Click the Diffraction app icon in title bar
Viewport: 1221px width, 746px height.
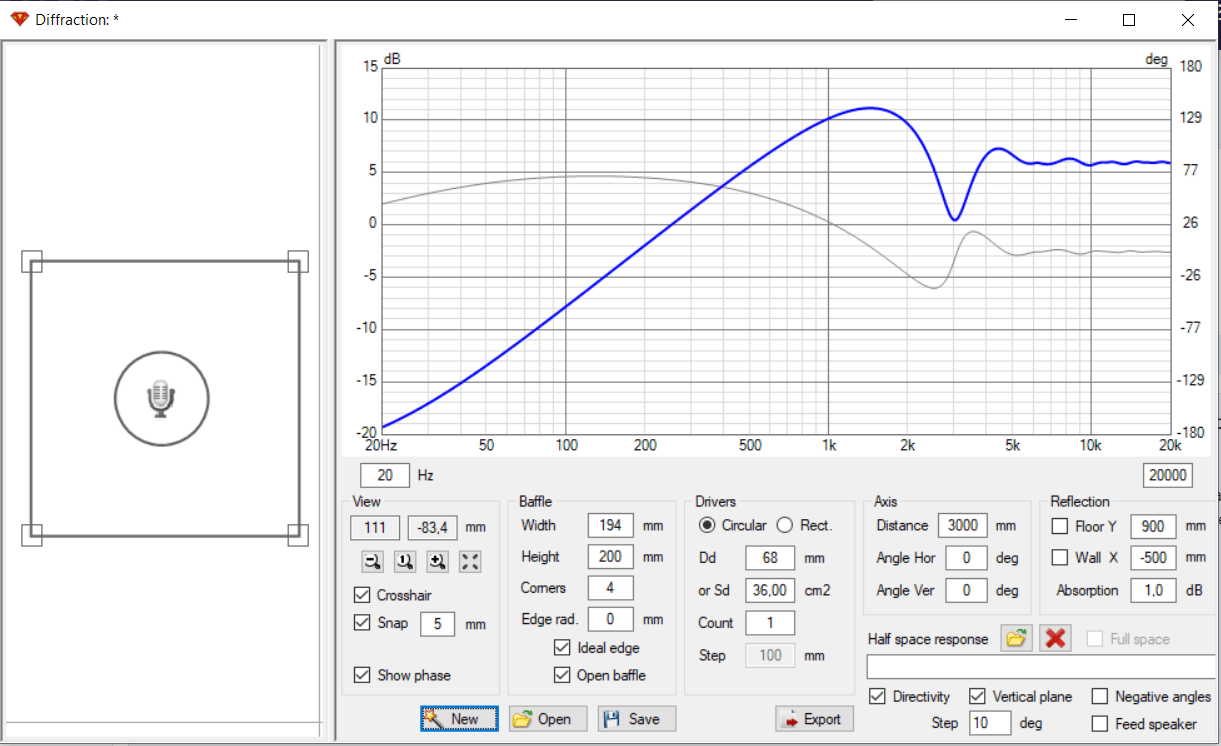[19, 19]
